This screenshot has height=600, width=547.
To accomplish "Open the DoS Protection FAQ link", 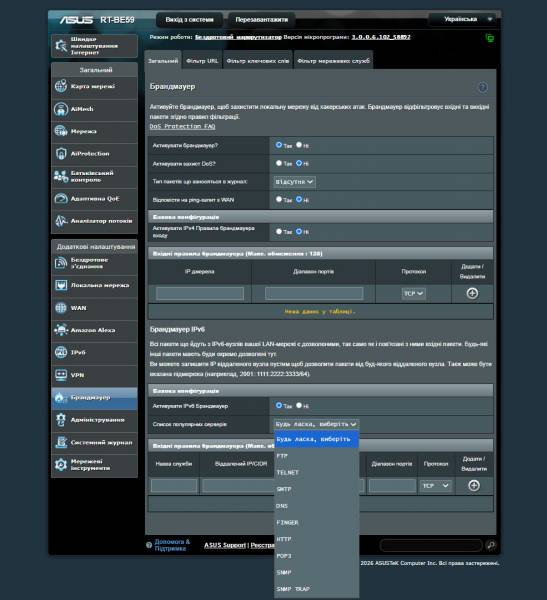I will [x=182, y=126].
